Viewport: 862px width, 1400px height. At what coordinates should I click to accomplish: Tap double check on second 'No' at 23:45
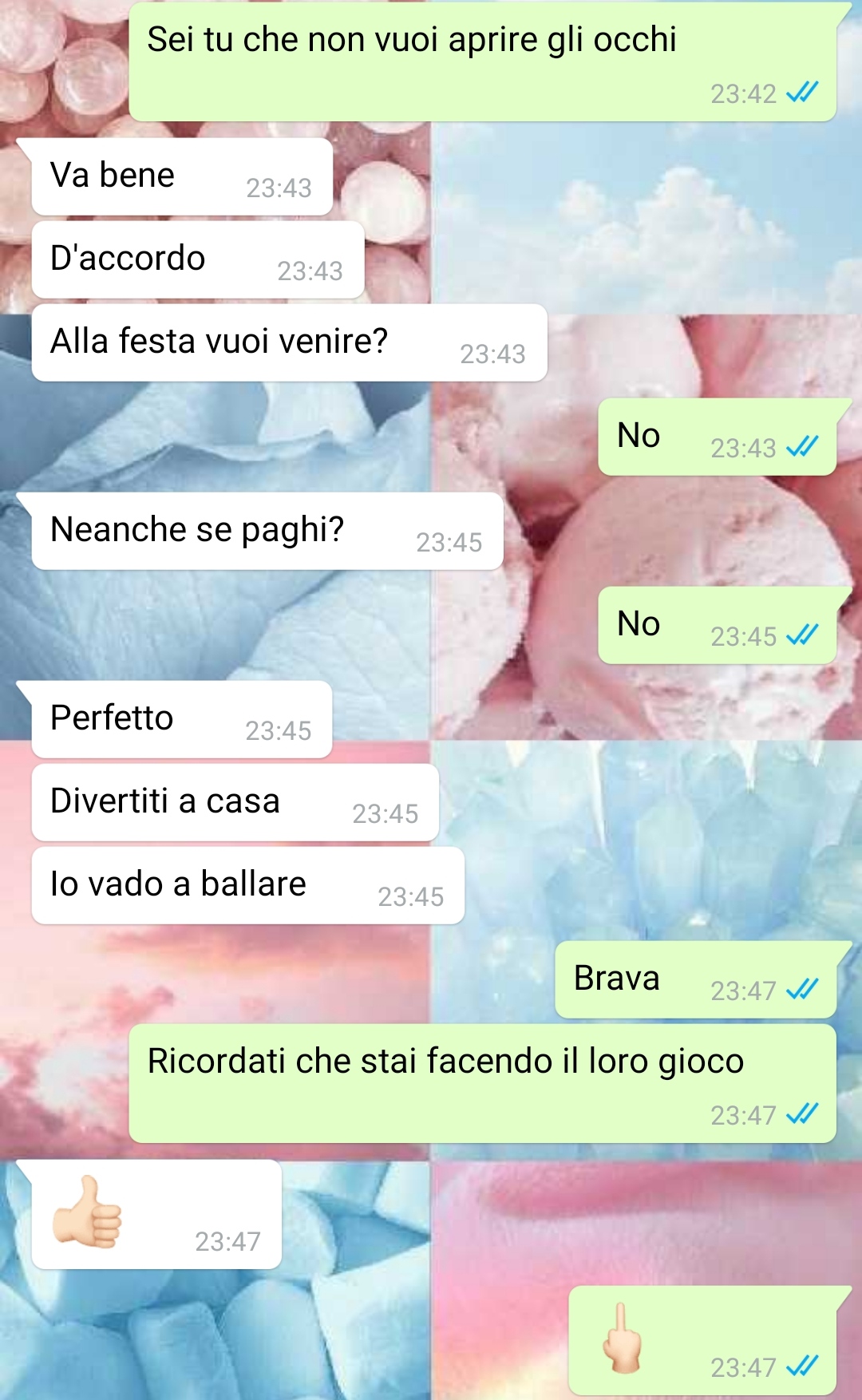point(802,635)
